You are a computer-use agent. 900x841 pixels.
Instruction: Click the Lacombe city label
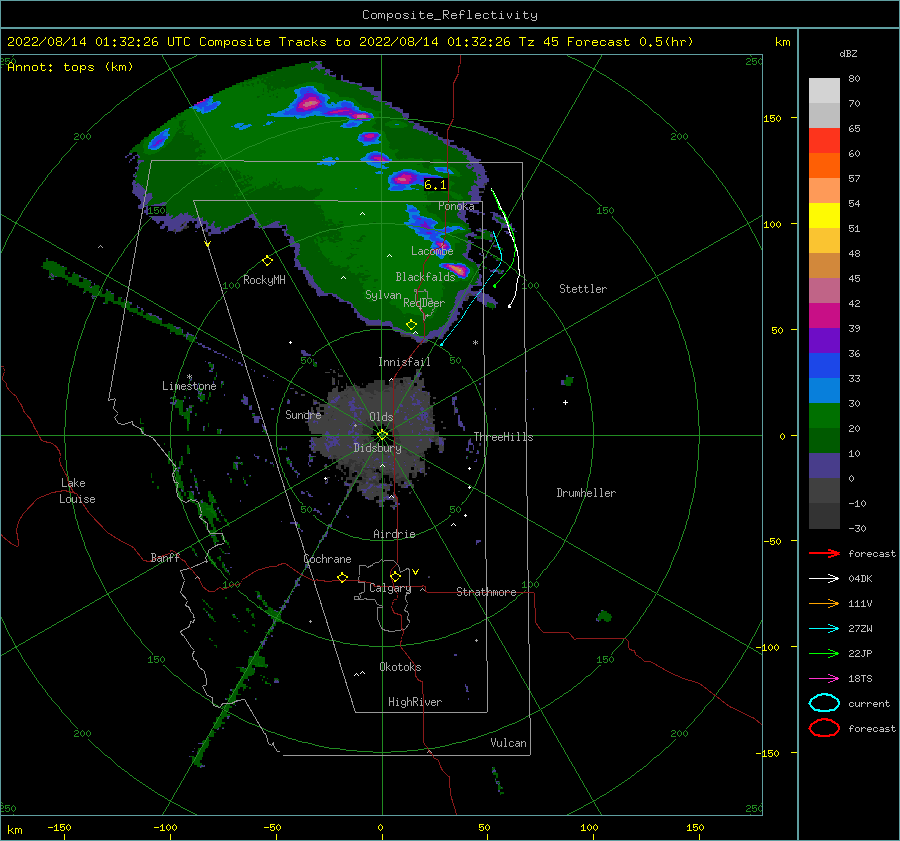pos(432,251)
